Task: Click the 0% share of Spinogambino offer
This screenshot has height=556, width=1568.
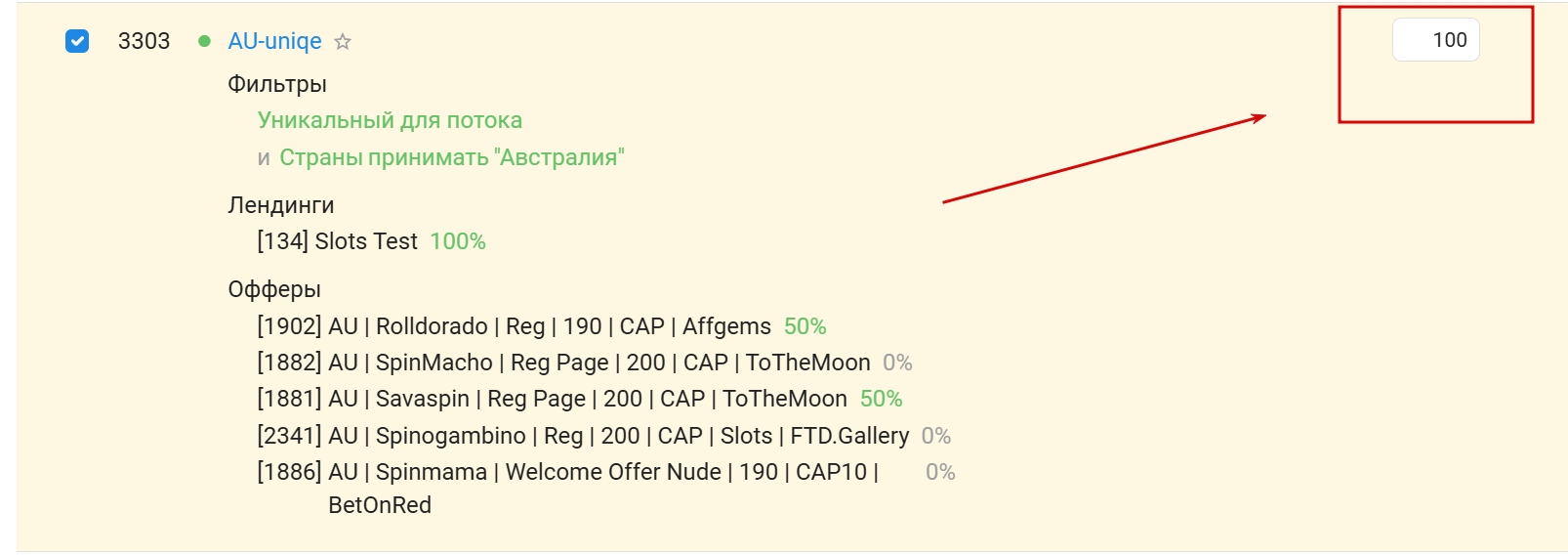Action: [935, 436]
